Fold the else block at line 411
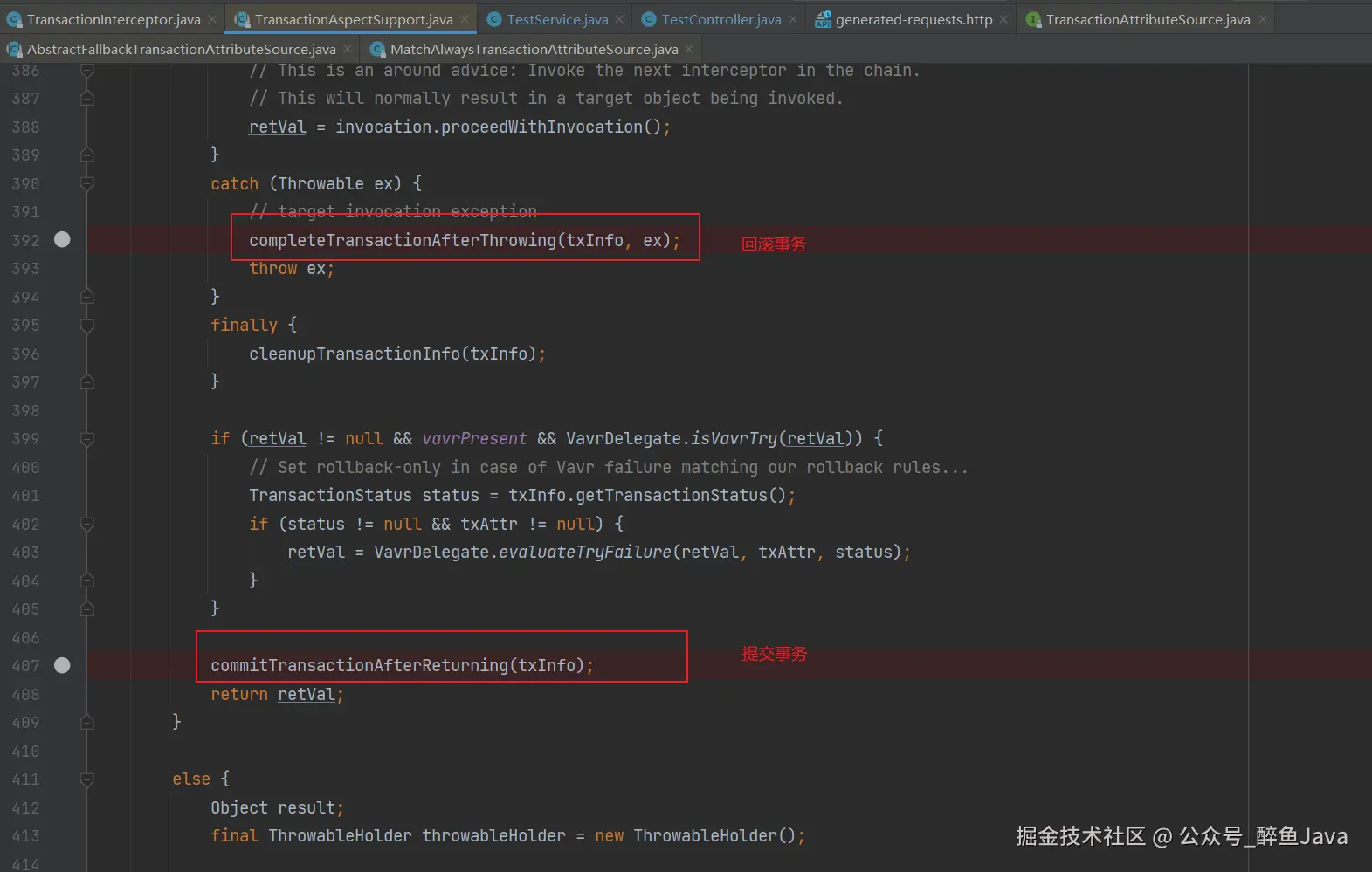The height and width of the screenshot is (872, 1372). click(x=87, y=779)
